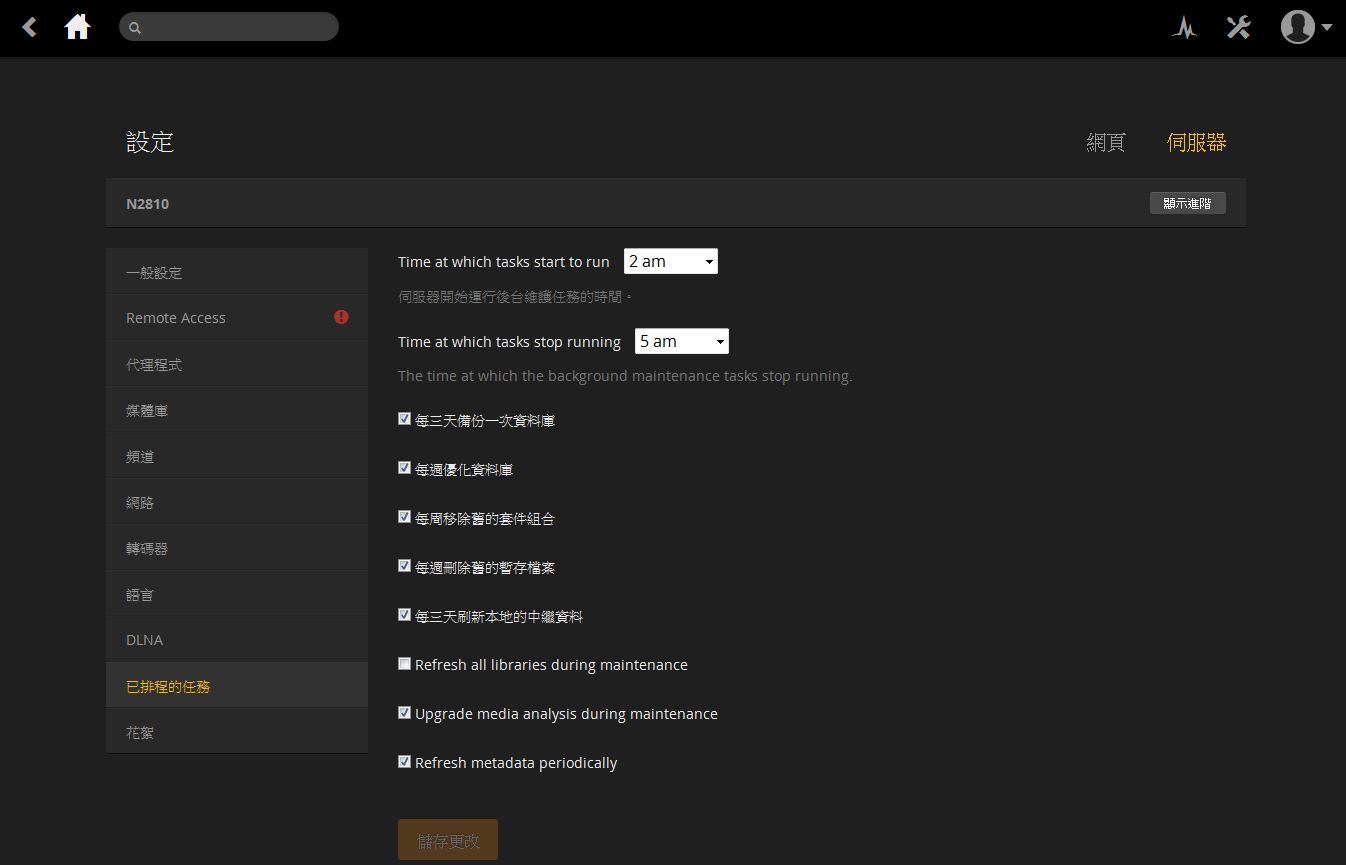Open the tasks stop time dropdown (5 am)
The image size is (1346, 865).
(x=682, y=341)
